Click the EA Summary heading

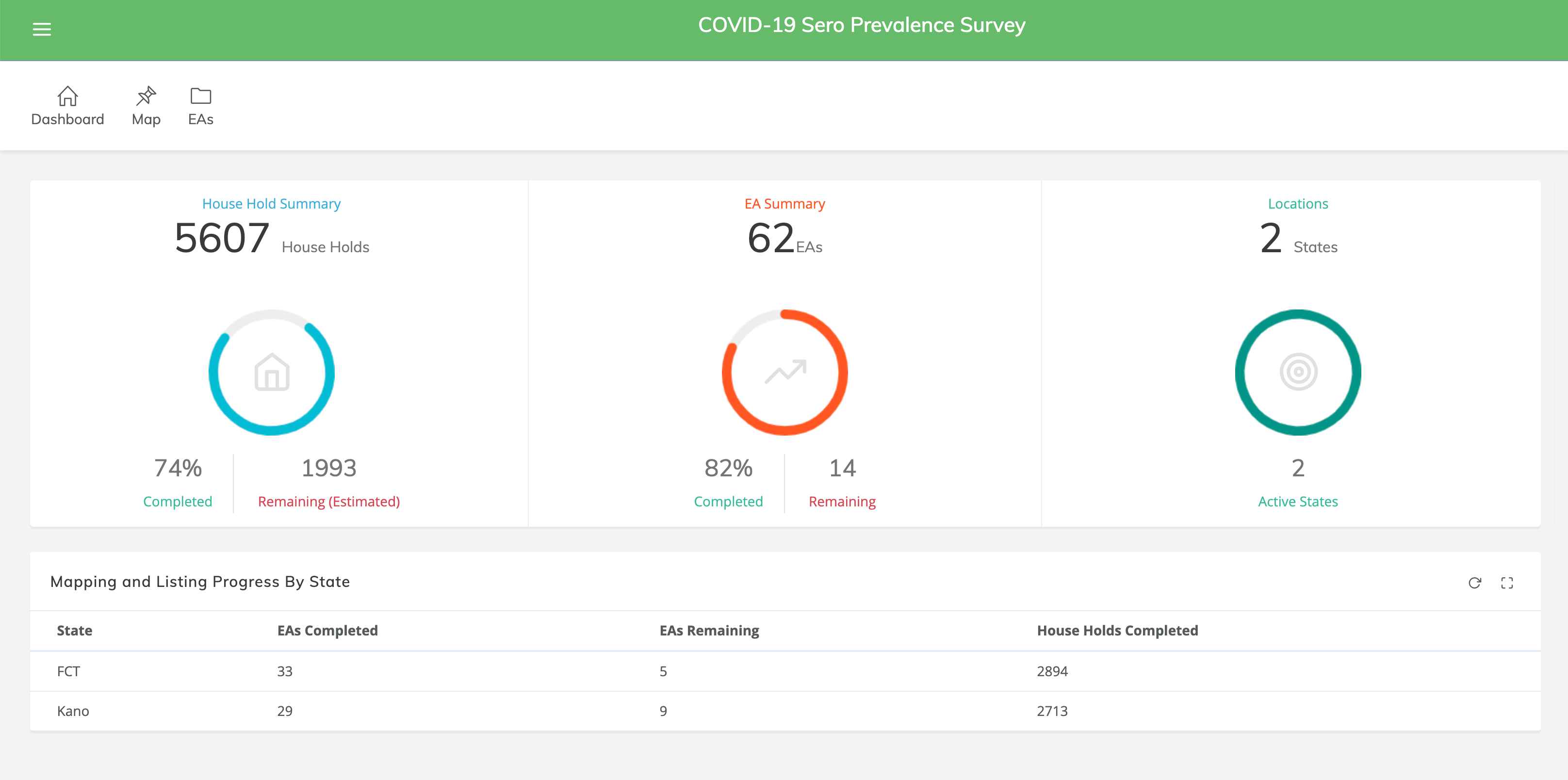point(784,204)
